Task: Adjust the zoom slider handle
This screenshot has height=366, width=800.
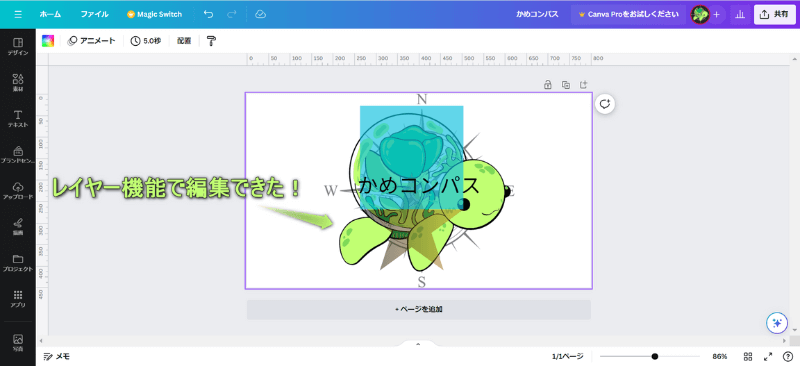Action: tap(655, 356)
